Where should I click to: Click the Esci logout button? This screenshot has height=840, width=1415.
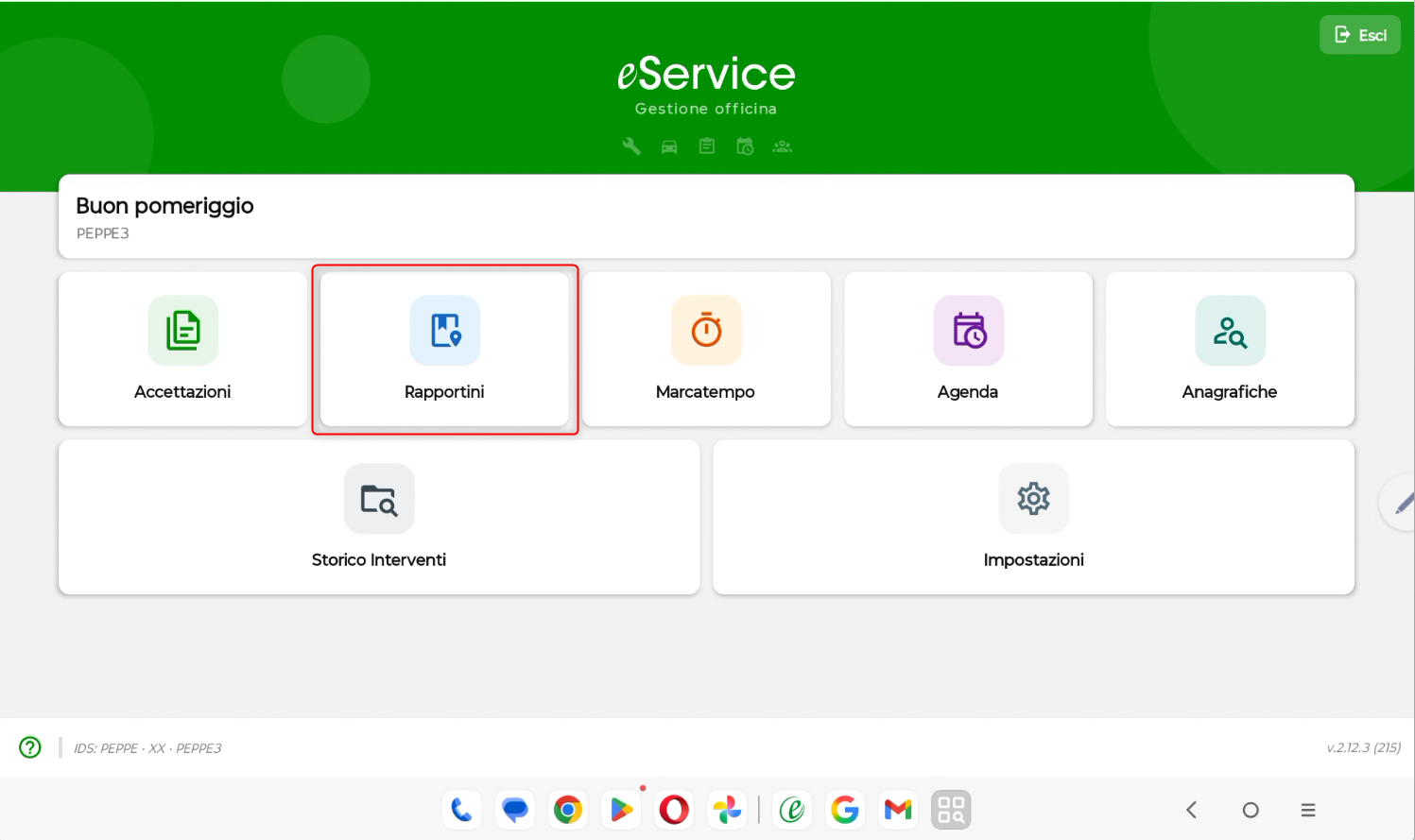pyautogui.click(x=1360, y=35)
